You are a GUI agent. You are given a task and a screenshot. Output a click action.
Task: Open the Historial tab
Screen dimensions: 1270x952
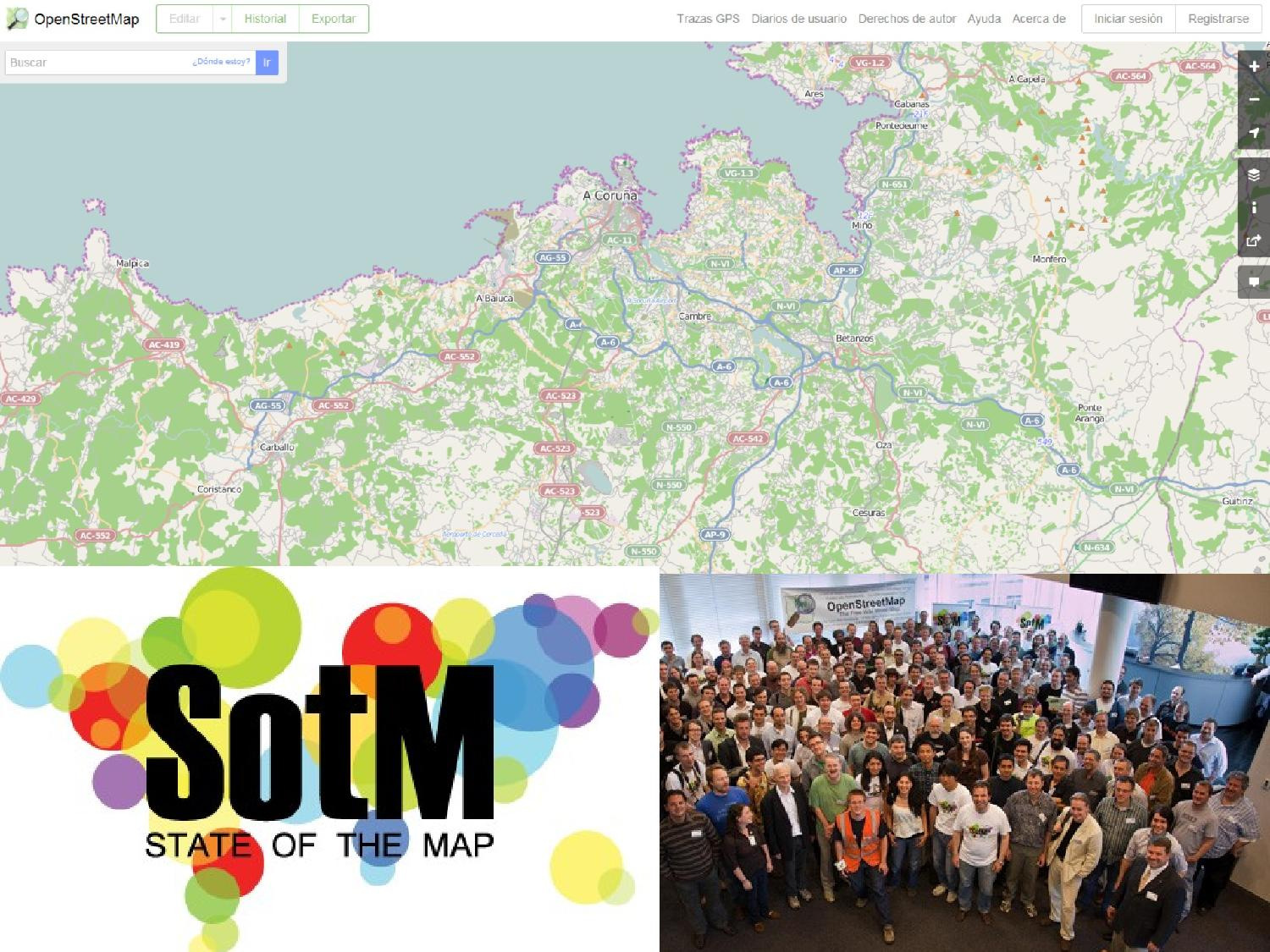click(265, 19)
